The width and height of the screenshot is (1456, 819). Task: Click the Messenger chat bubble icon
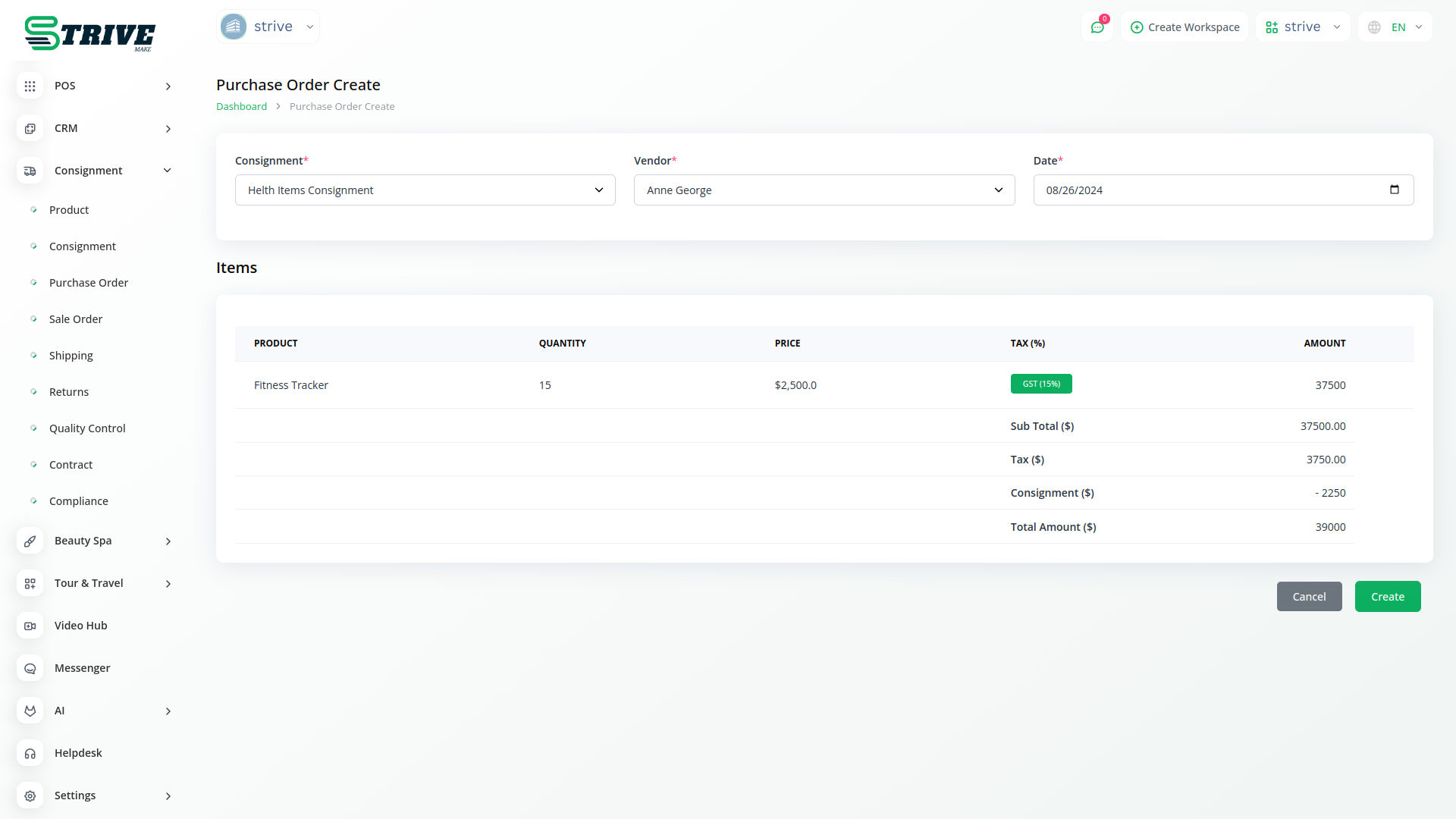[x=30, y=668]
